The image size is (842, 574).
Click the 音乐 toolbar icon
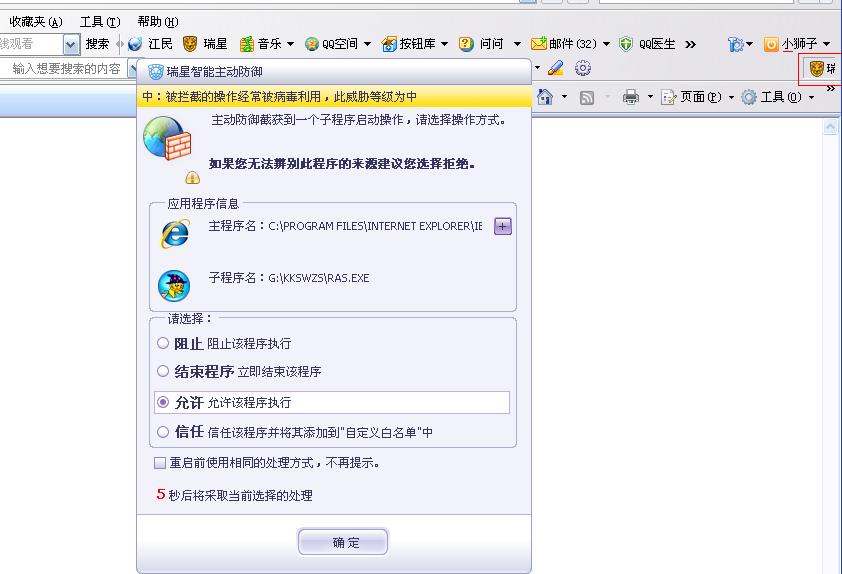pos(246,44)
